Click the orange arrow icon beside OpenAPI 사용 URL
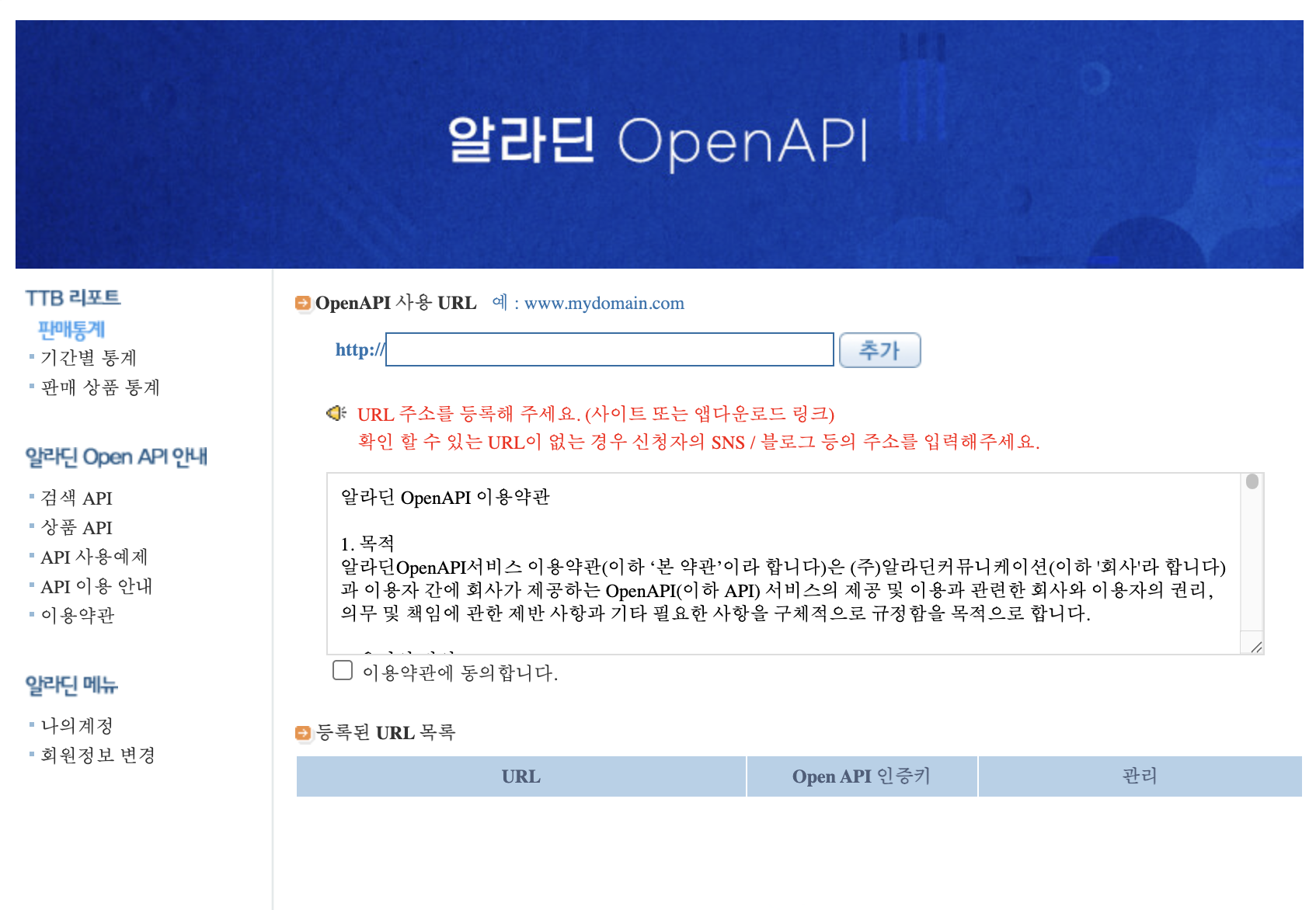The width and height of the screenshot is (1316, 910). click(x=303, y=303)
